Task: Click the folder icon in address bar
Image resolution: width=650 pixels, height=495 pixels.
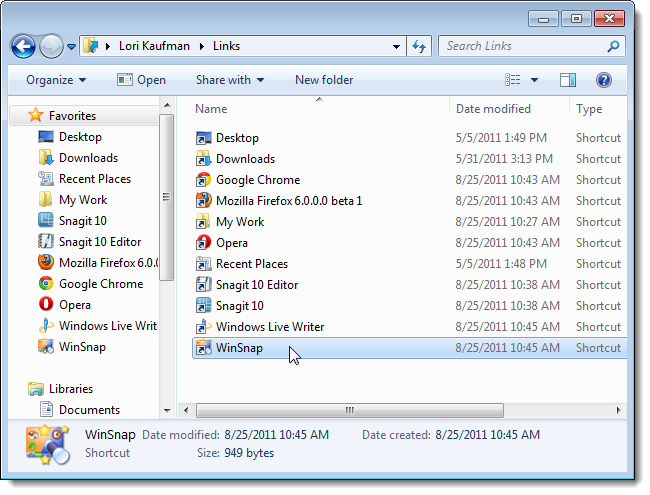Action: (x=90, y=45)
